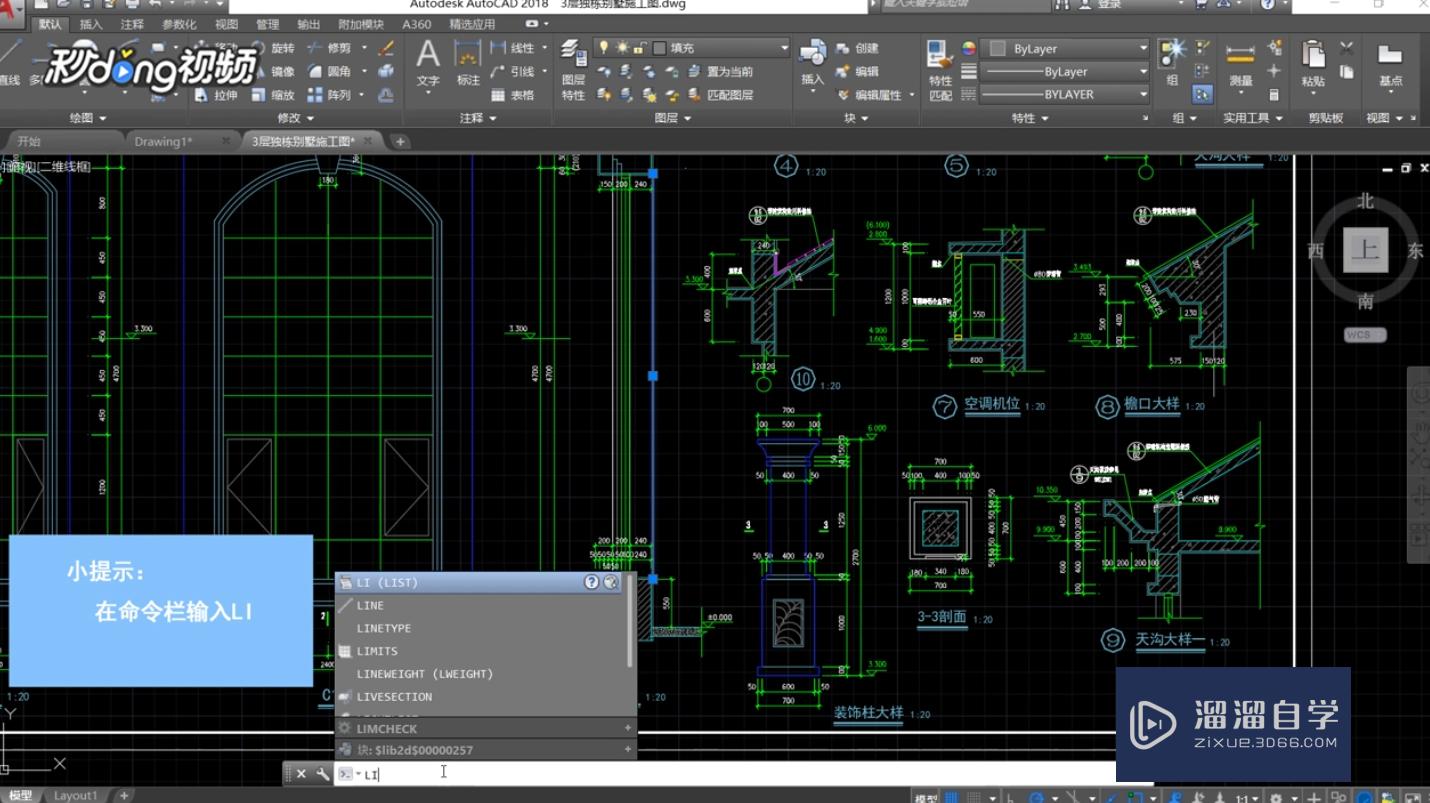Select the Scale (缩放) tool
Viewport: 1430px width, 803px height.
coord(274,95)
